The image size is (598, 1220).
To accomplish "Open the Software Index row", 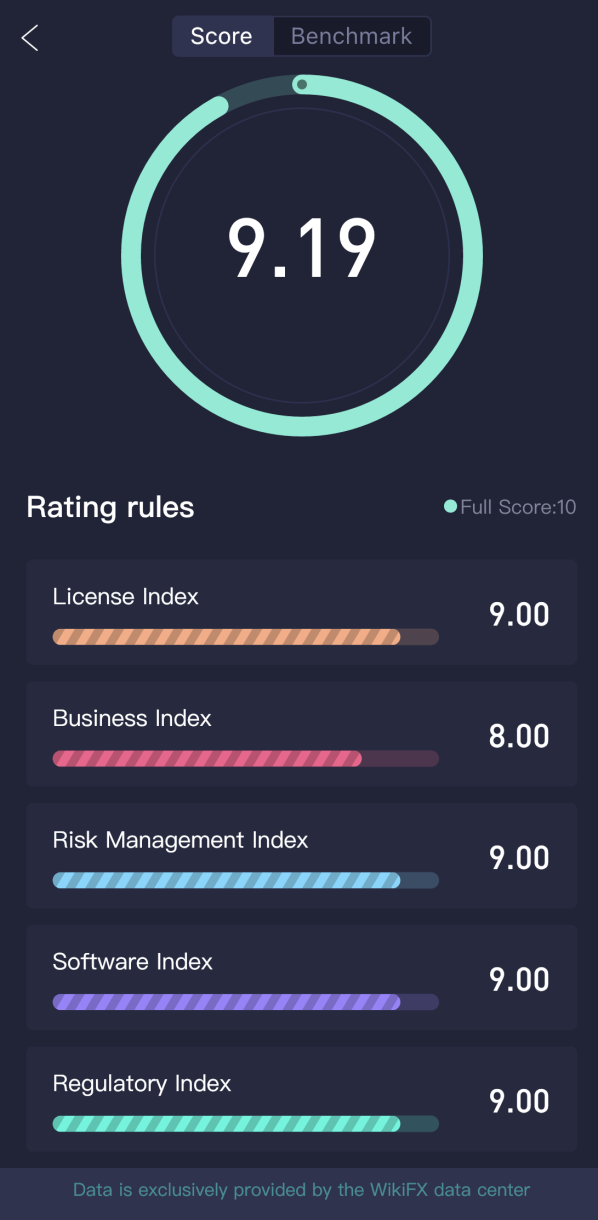I will coord(302,977).
